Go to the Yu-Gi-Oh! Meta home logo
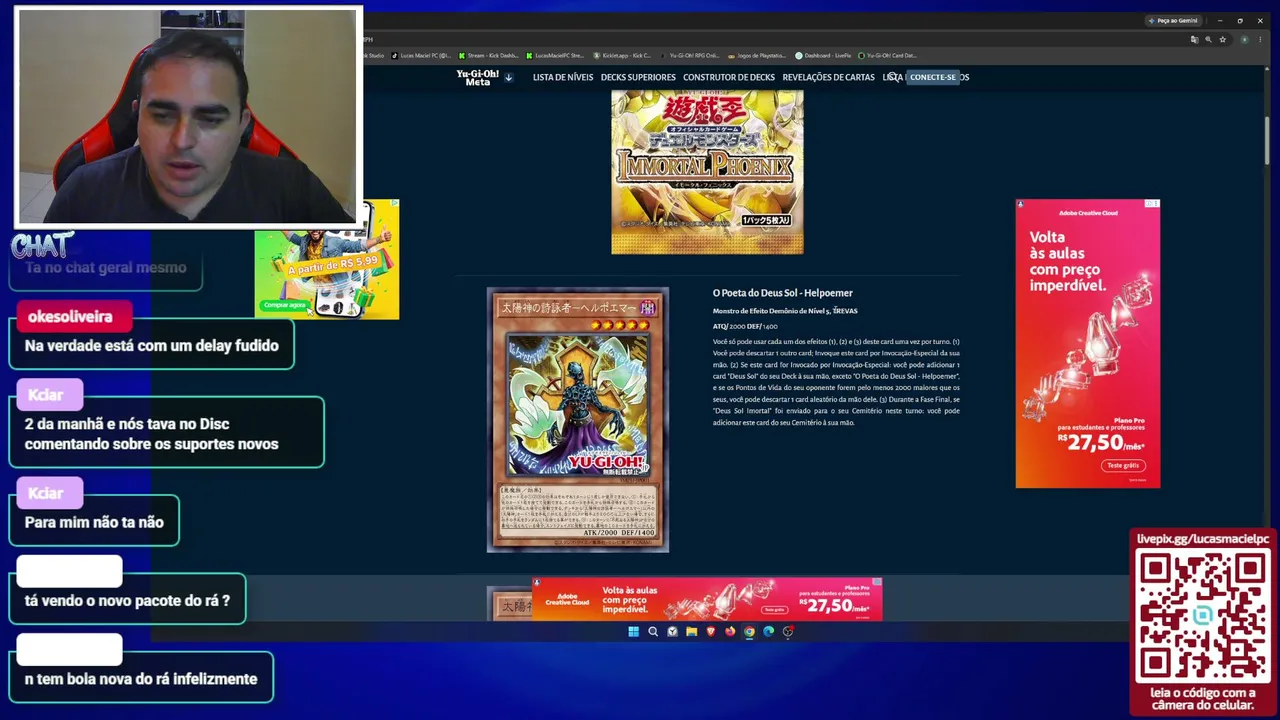The width and height of the screenshot is (1280, 720). tap(478, 77)
